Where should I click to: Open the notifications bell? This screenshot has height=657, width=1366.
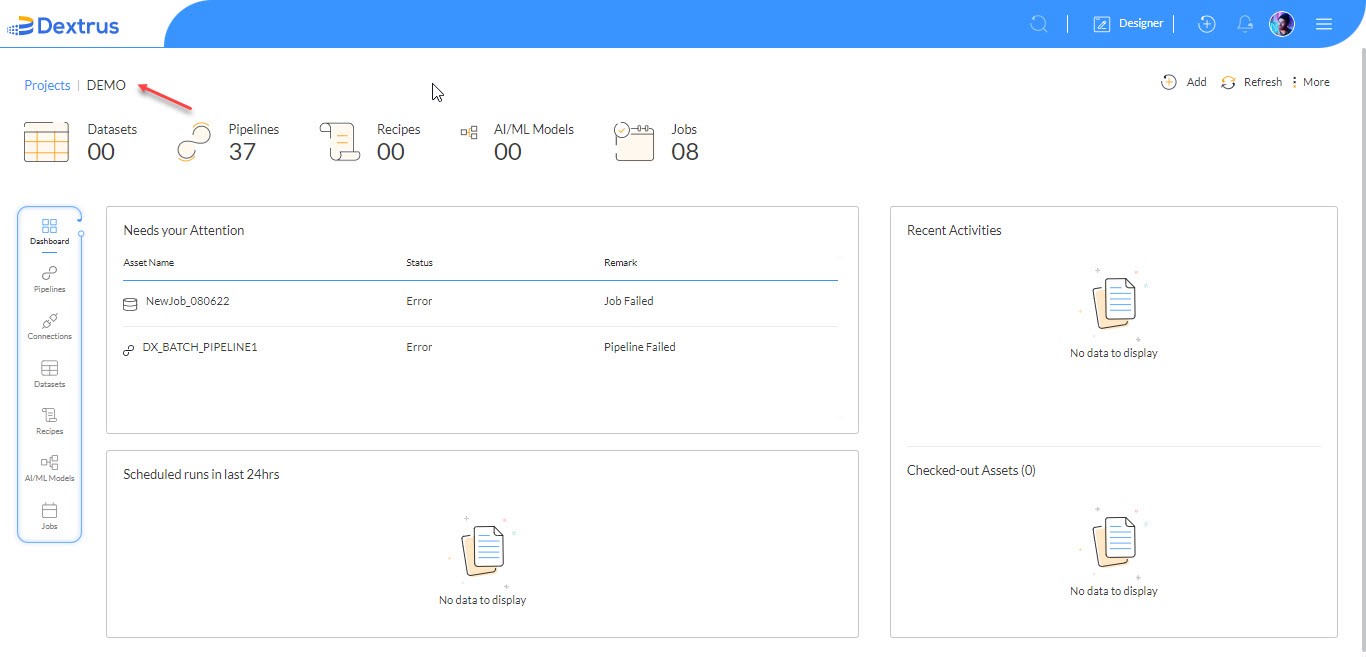(1246, 23)
